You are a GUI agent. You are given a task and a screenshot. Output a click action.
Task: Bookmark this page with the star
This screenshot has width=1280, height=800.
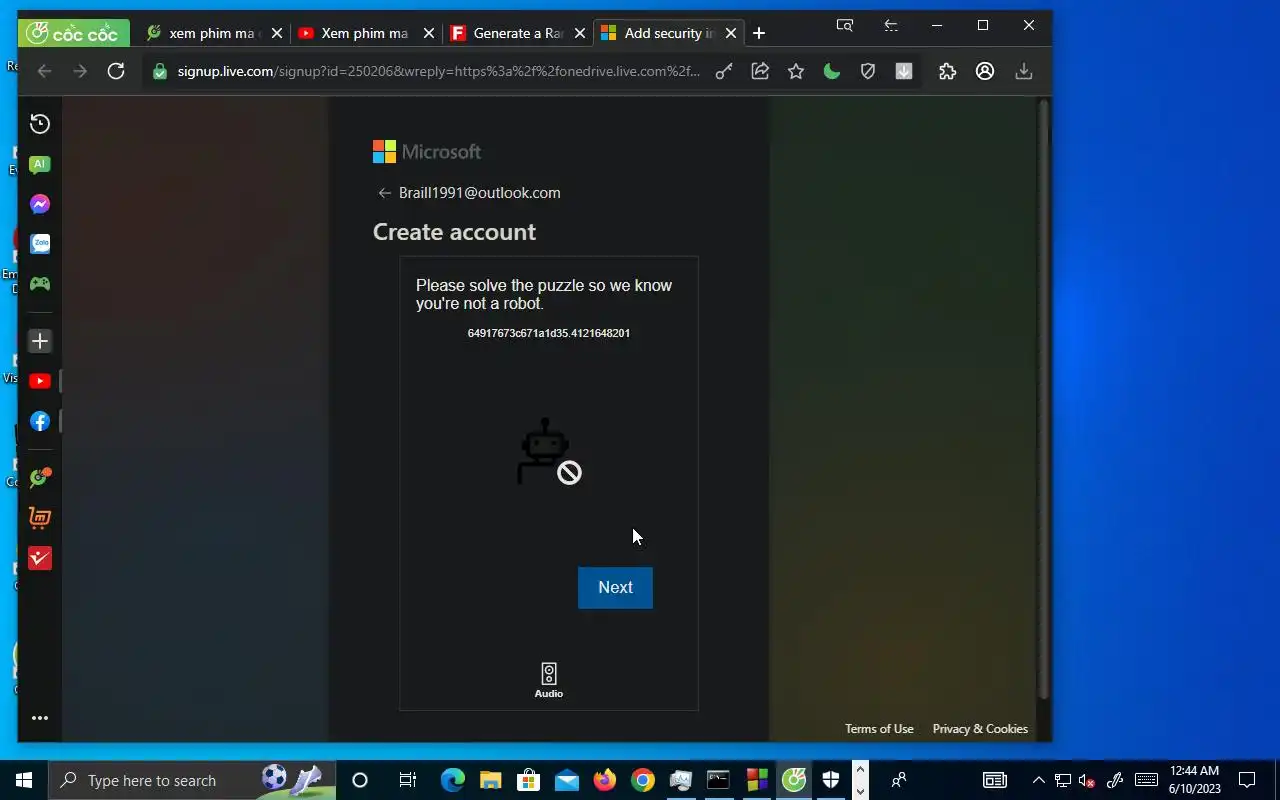tap(796, 71)
